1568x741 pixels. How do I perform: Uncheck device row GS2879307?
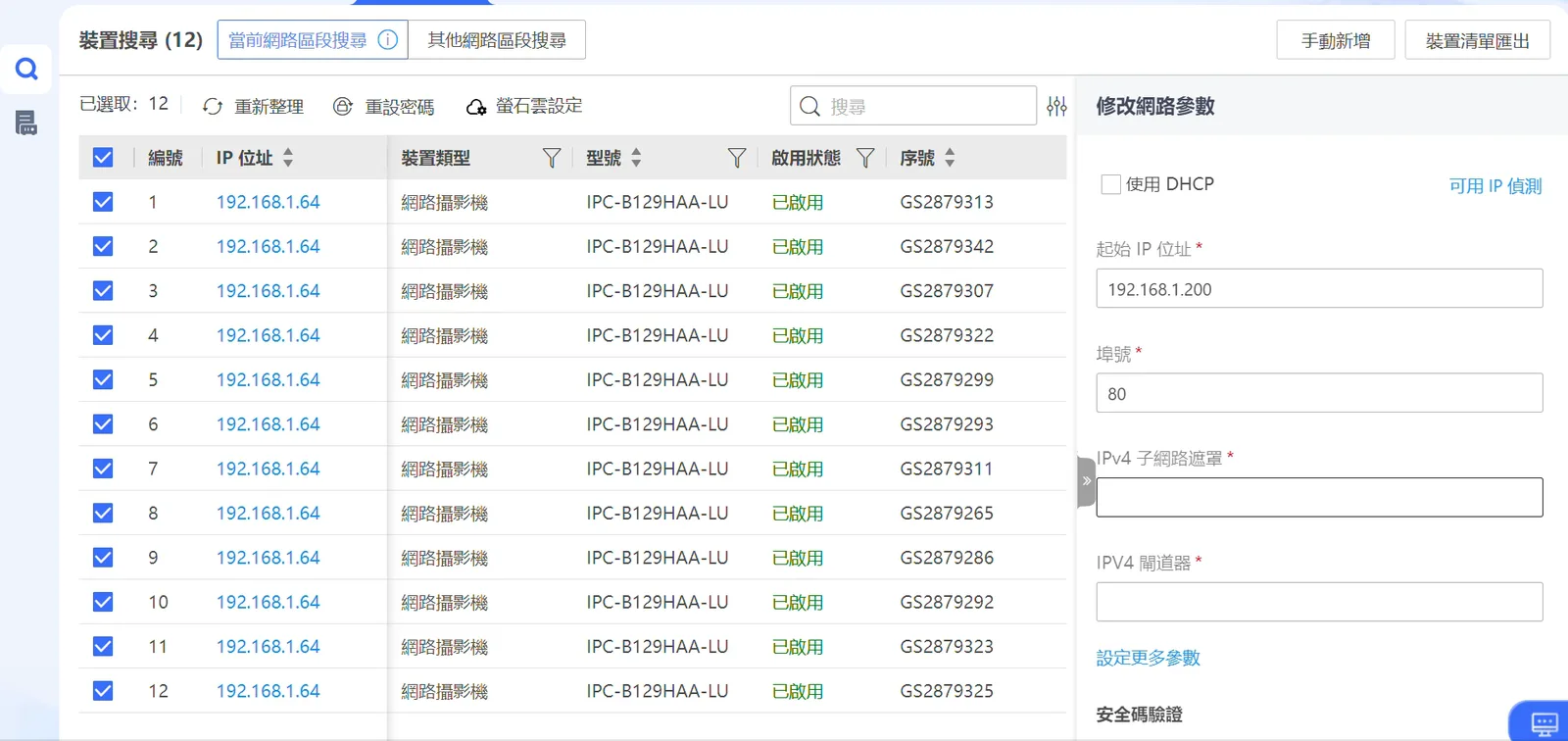[103, 291]
